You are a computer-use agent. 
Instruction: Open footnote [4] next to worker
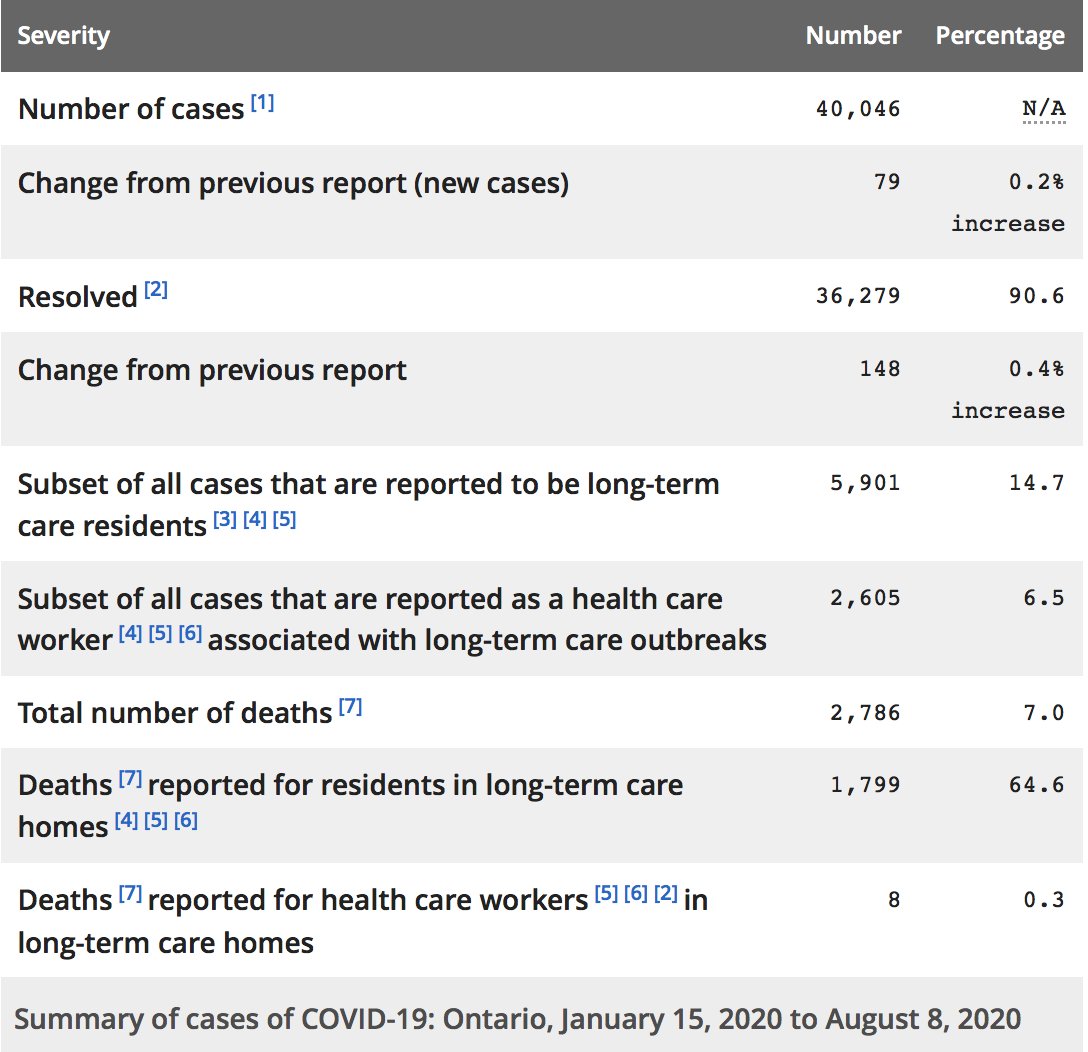tap(130, 633)
